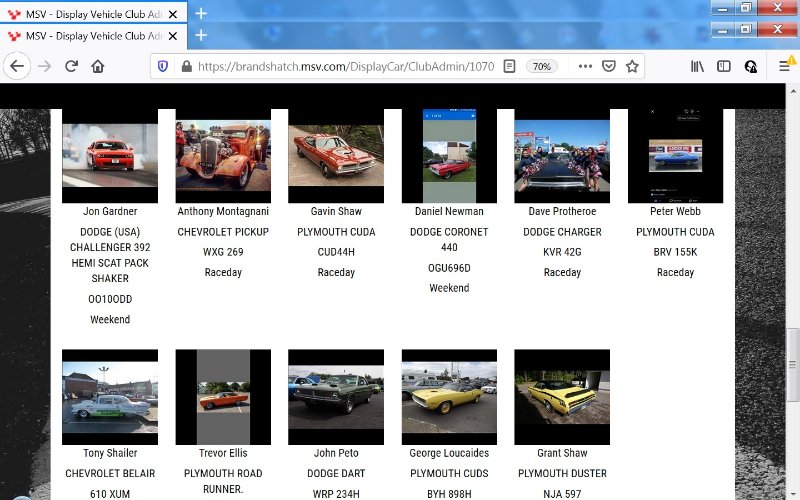Open the tracking protection shield icon
The width and height of the screenshot is (800, 500).
point(163,66)
